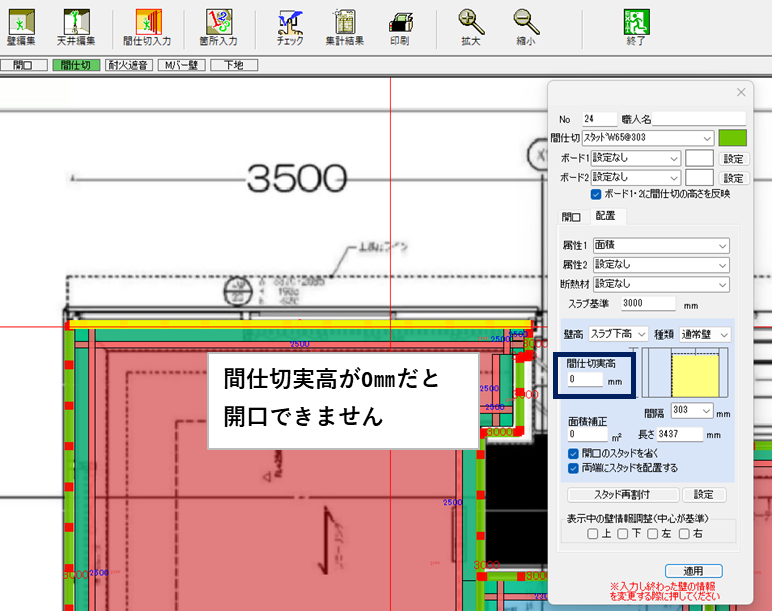This screenshot has height=611, width=772.
Task: Click 設定 button beside スタッド再割付
Action: click(704, 495)
